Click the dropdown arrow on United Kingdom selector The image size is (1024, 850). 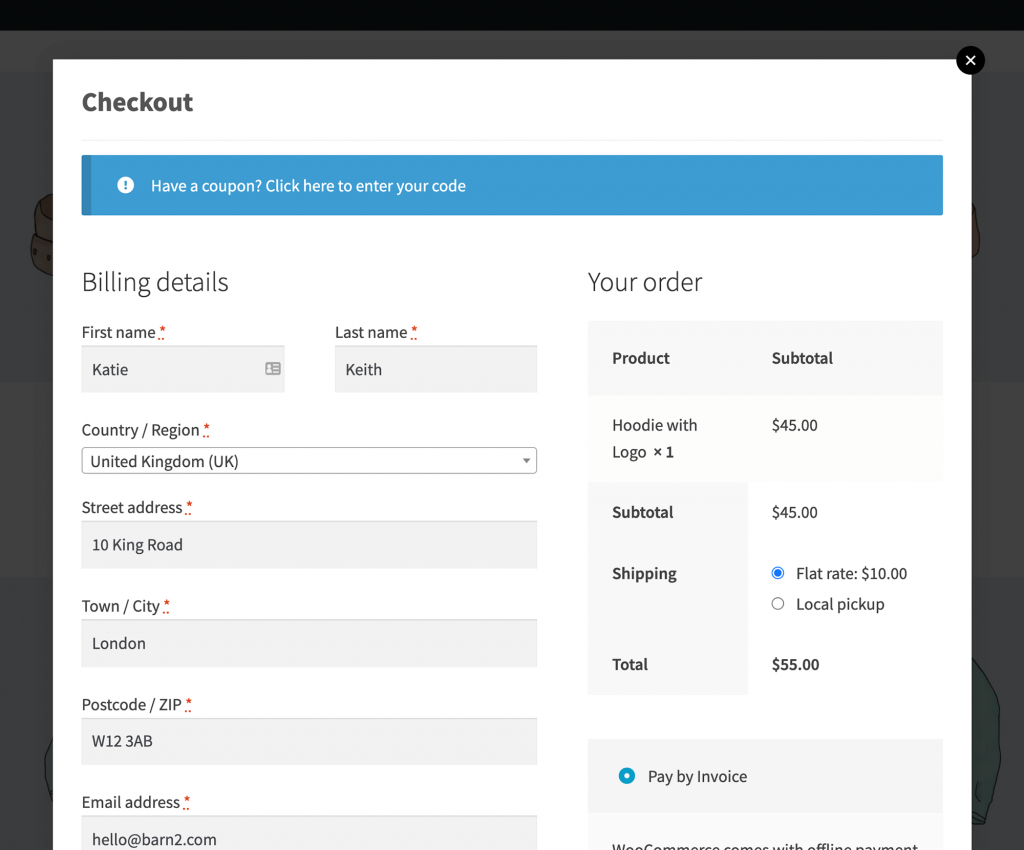(526, 461)
